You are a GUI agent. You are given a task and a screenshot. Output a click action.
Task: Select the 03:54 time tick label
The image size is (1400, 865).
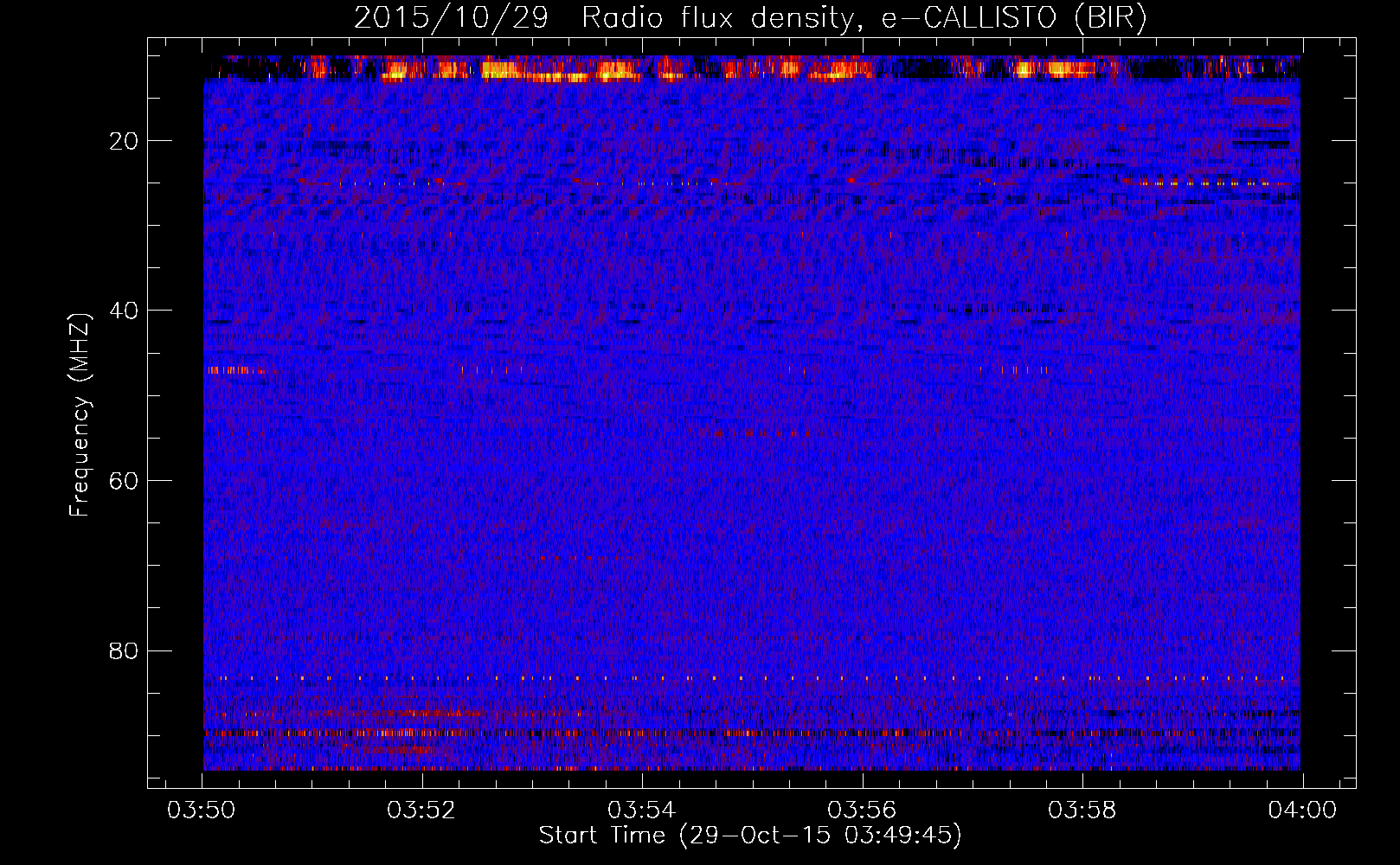[642, 811]
